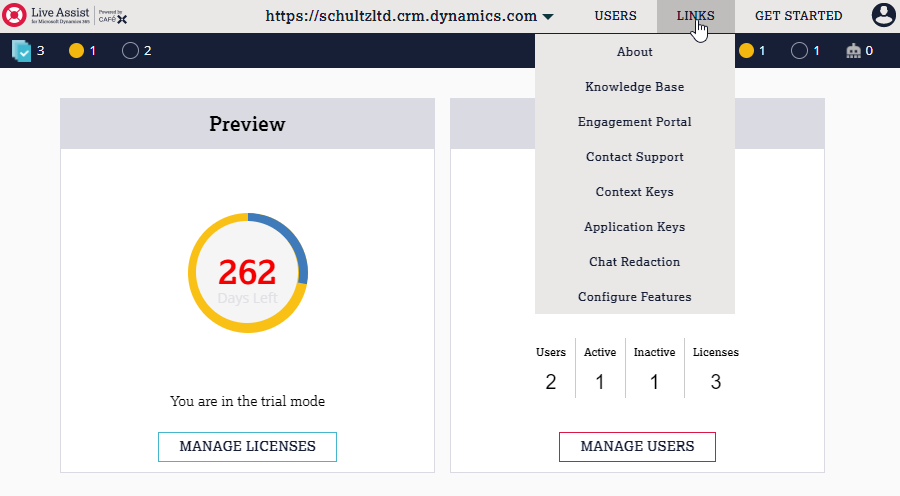Image resolution: width=900 pixels, height=496 pixels.
Task: Click the right empty status circle
Action: coord(799,51)
